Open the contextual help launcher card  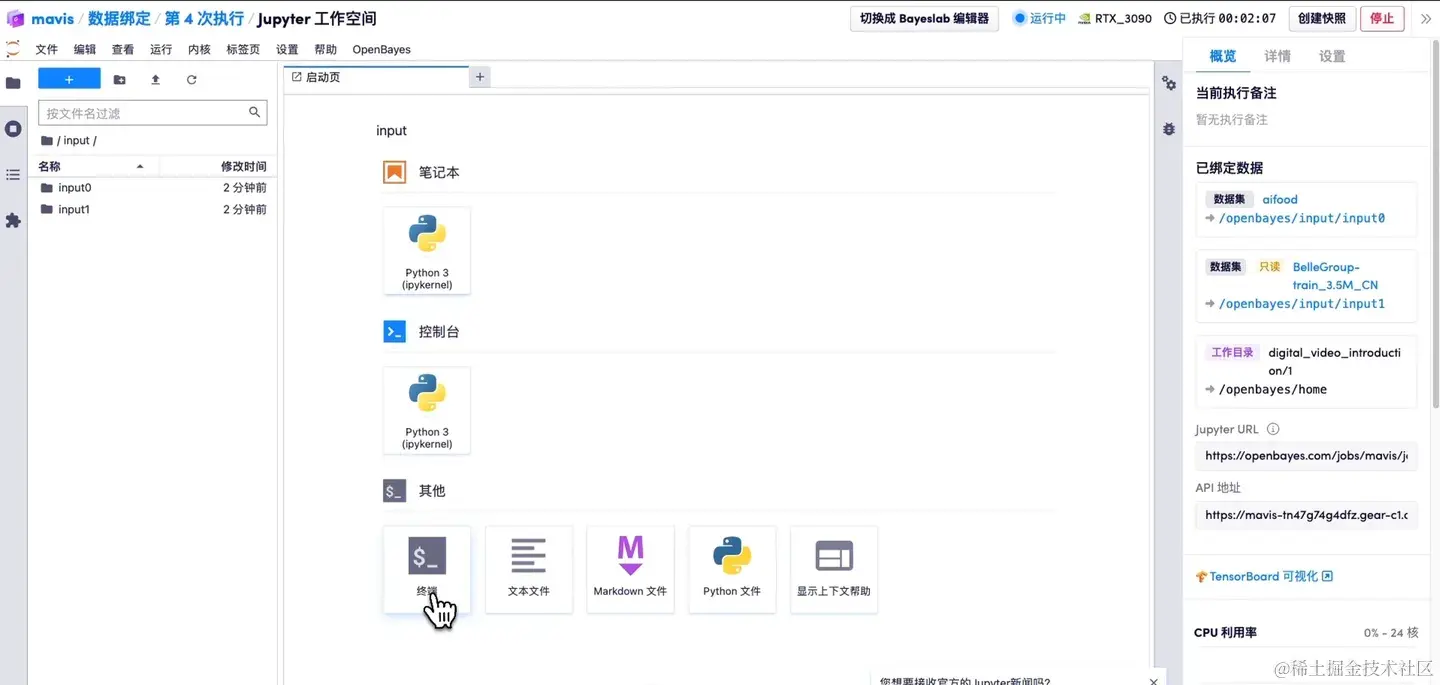(x=834, y=569)
